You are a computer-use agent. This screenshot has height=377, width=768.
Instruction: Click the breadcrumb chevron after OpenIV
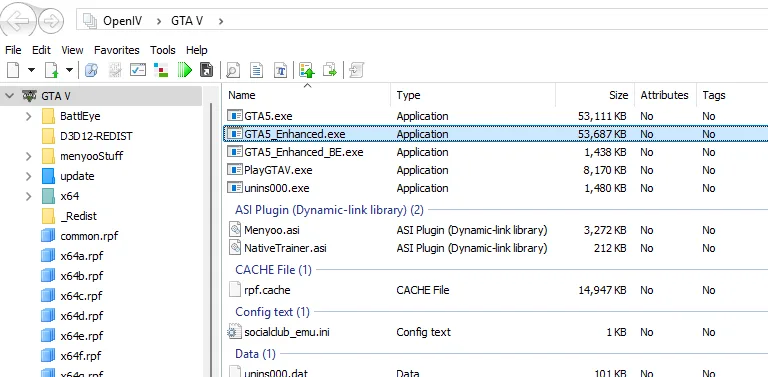[x=159, y=21]
